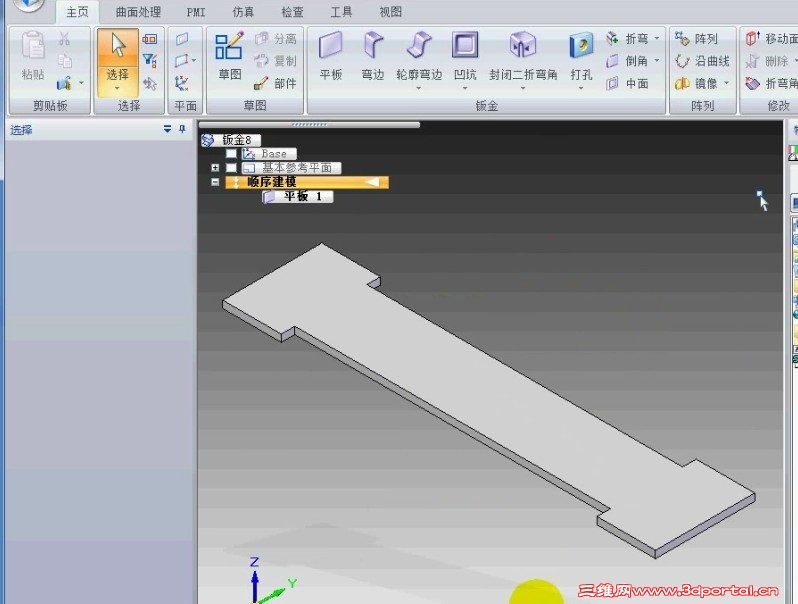Click the 镜像 mirror tool
The width and height of the screenshot is (798, 604).
click(x=696, y=83)
